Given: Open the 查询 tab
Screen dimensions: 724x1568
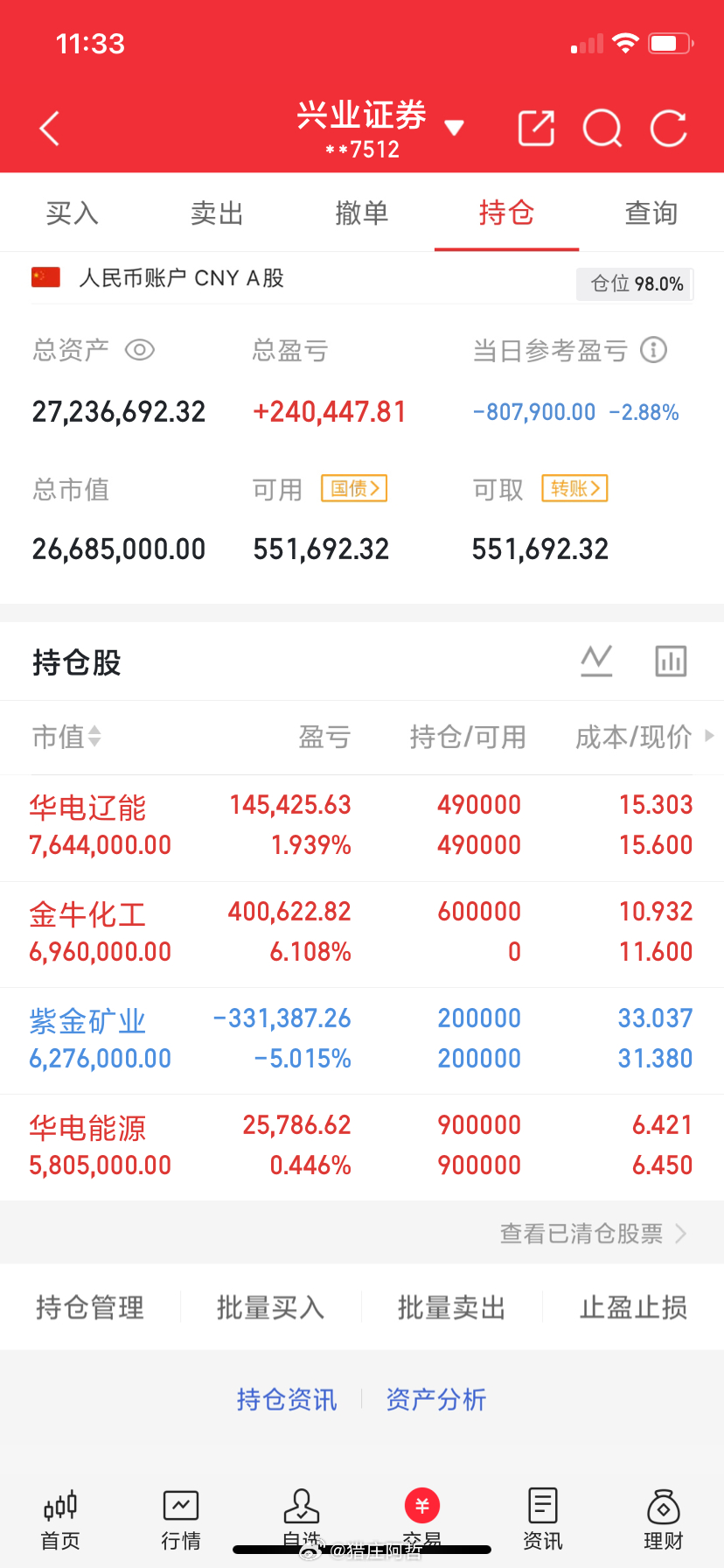Looking at the screenshot, I should 651,213.
